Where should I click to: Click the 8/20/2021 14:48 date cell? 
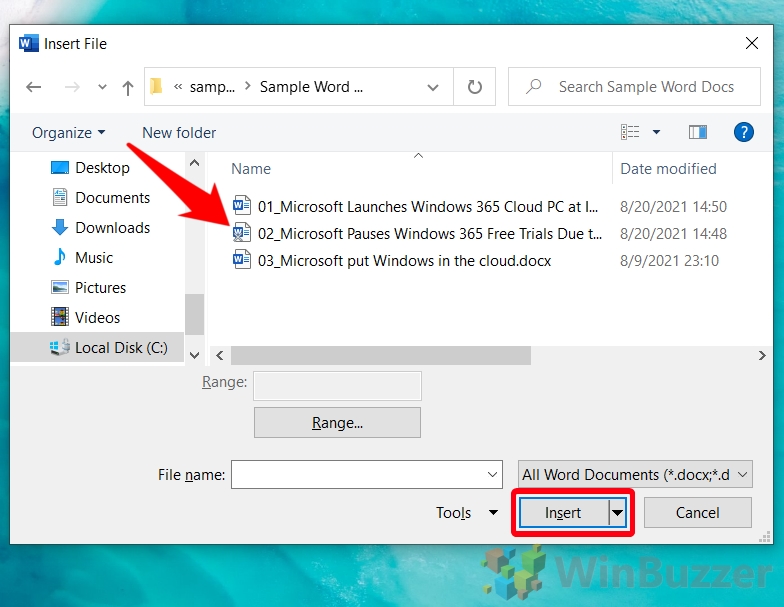pos(673,234)
